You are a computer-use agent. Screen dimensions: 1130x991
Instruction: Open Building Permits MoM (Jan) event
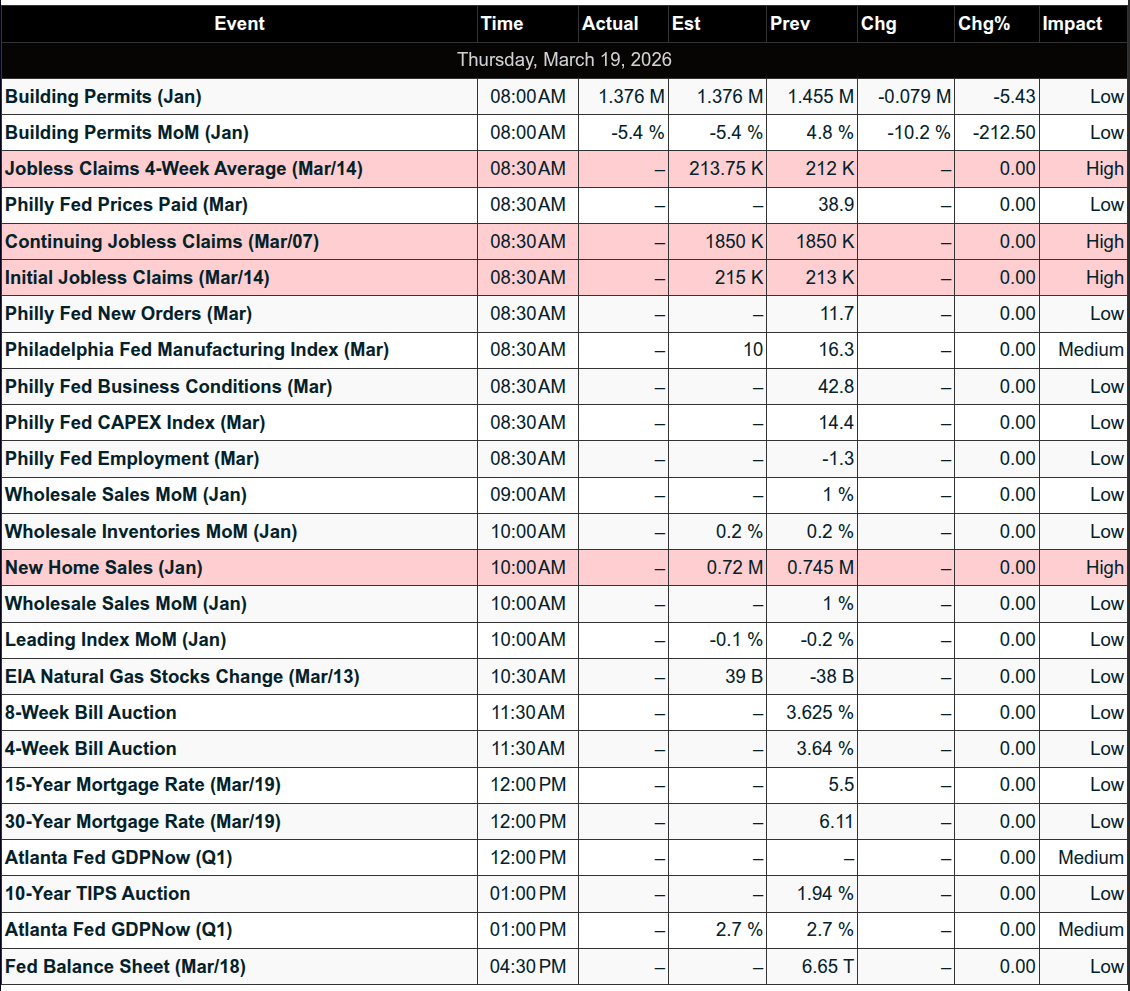pos(127,133)
